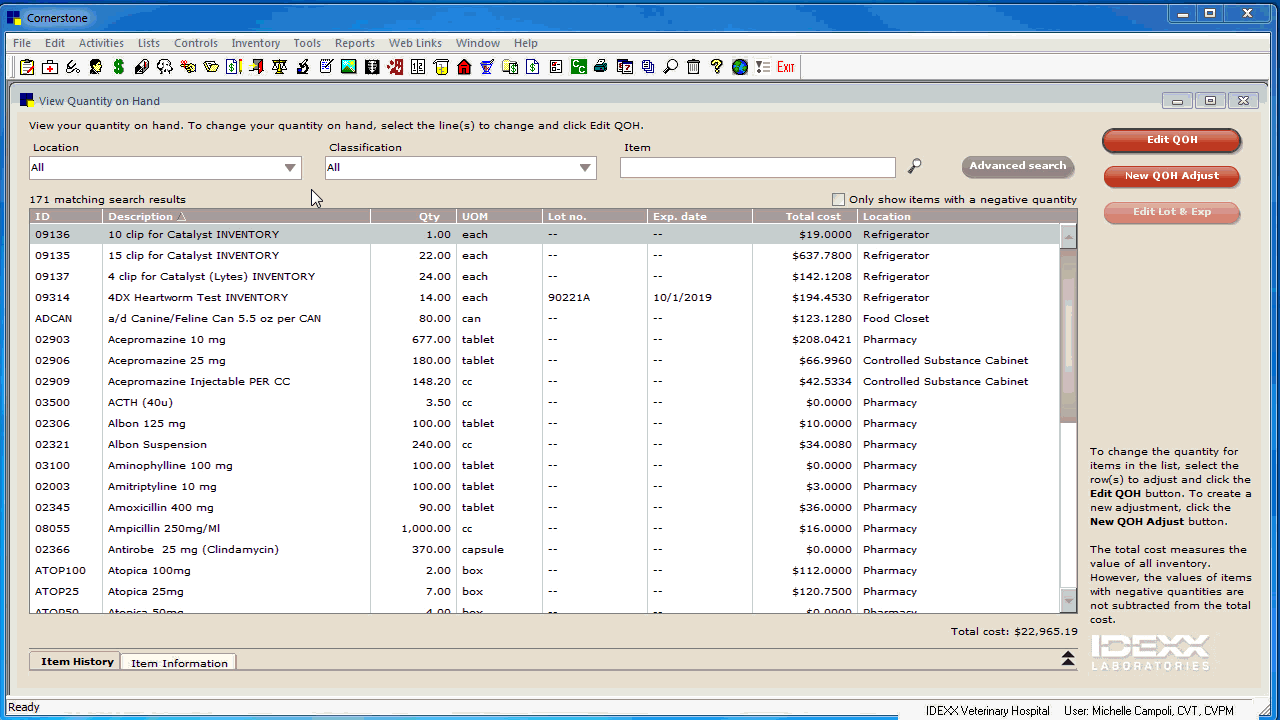The height and width of the screenshot is (720, 1280).
Task: Click the Advanced search button
Action: pos(1017,166)
